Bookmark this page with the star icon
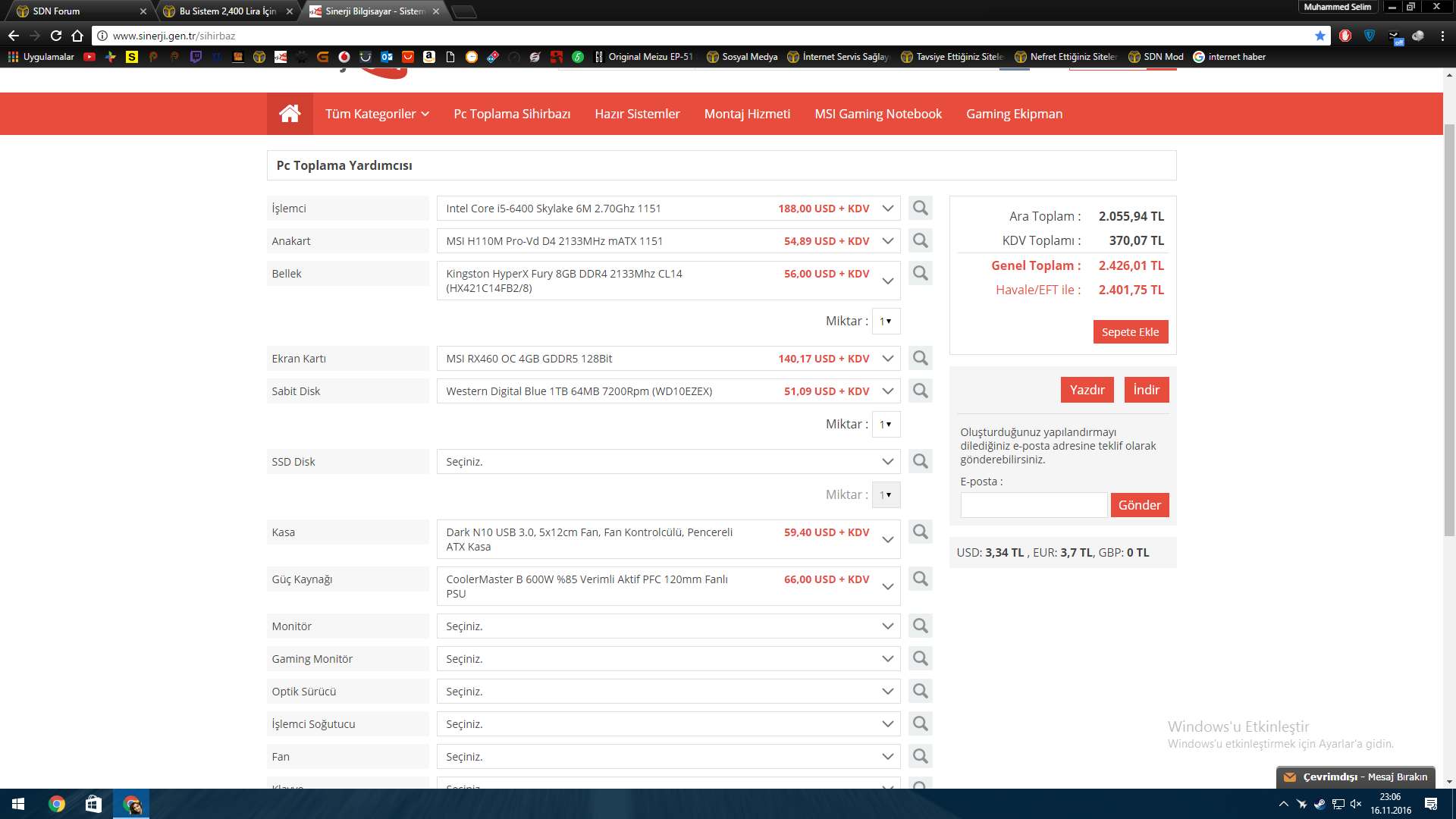The width and height of the screenshot is (1456, 819). coord(1320,36)
